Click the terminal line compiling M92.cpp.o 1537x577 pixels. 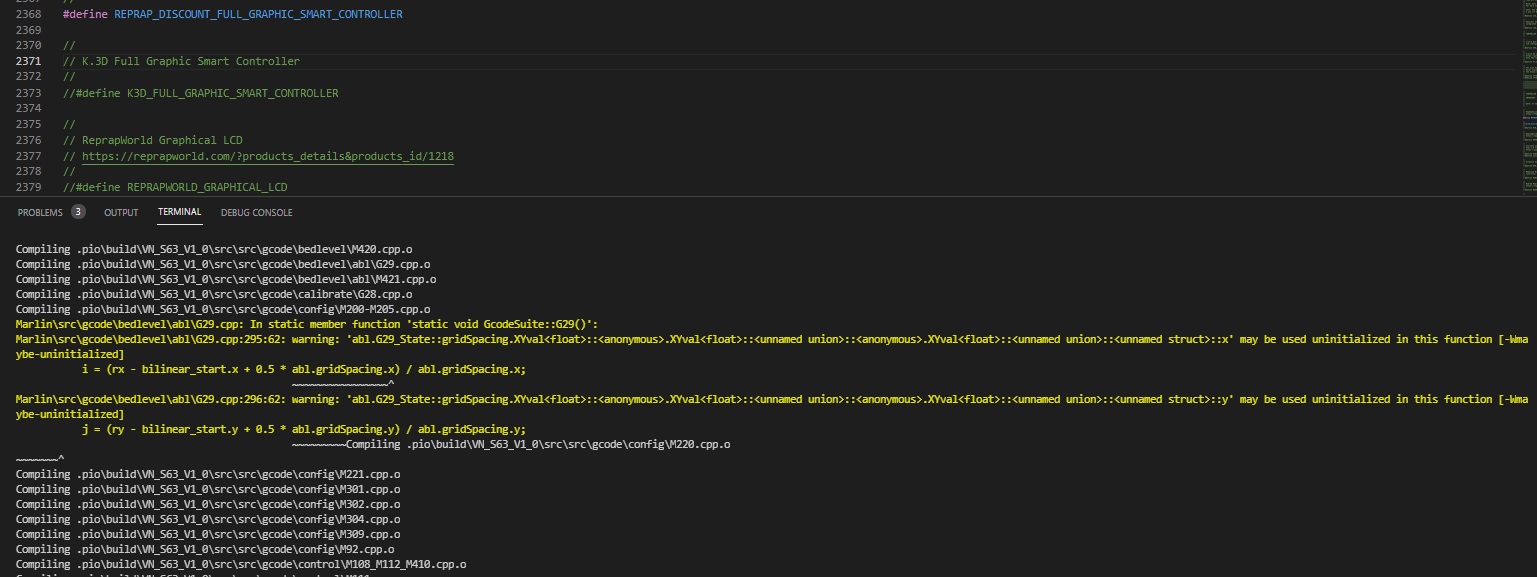205,549
